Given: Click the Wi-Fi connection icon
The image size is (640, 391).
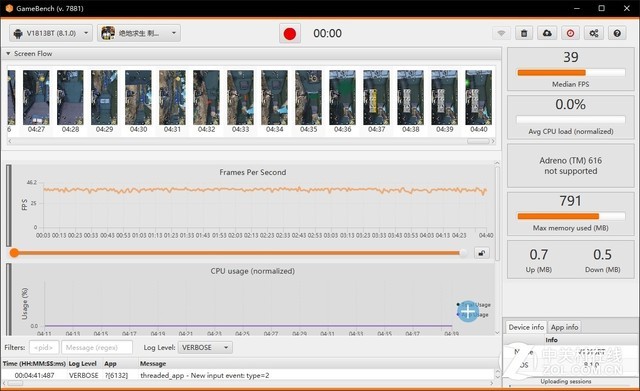Looking at the screenshot, I should click(501, 33).
